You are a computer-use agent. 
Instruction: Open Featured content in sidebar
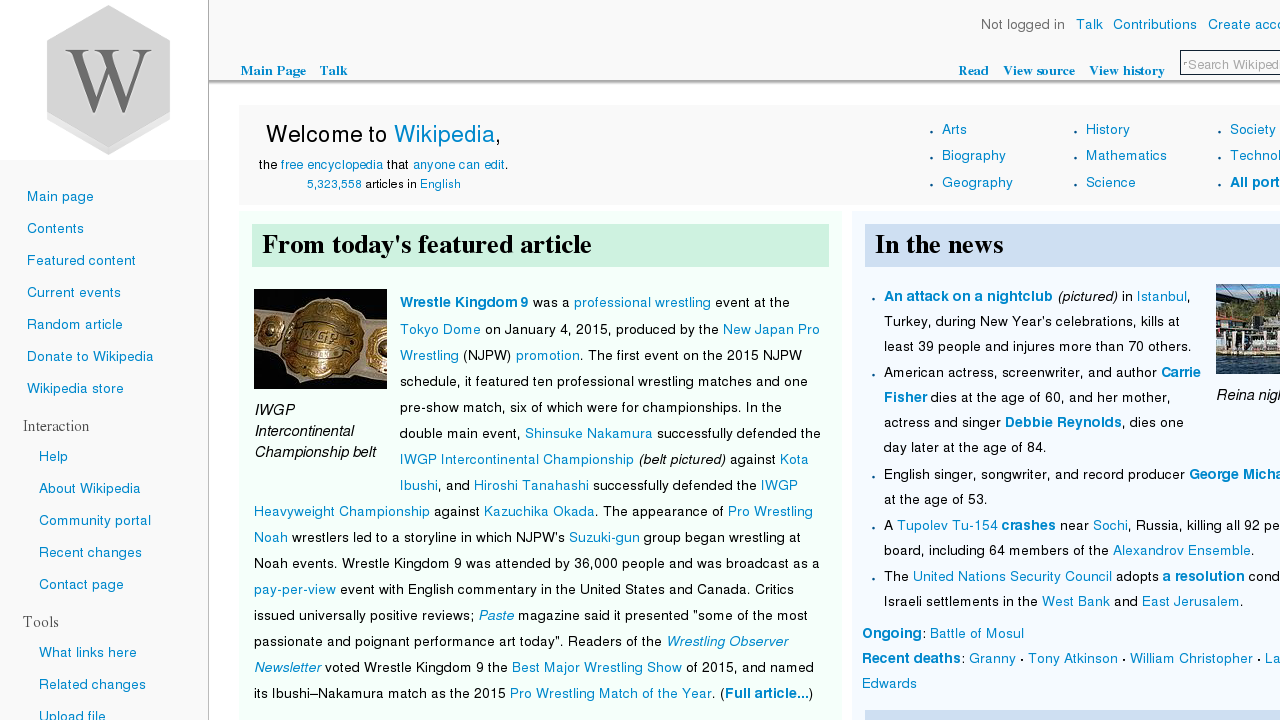pos(81,261)
